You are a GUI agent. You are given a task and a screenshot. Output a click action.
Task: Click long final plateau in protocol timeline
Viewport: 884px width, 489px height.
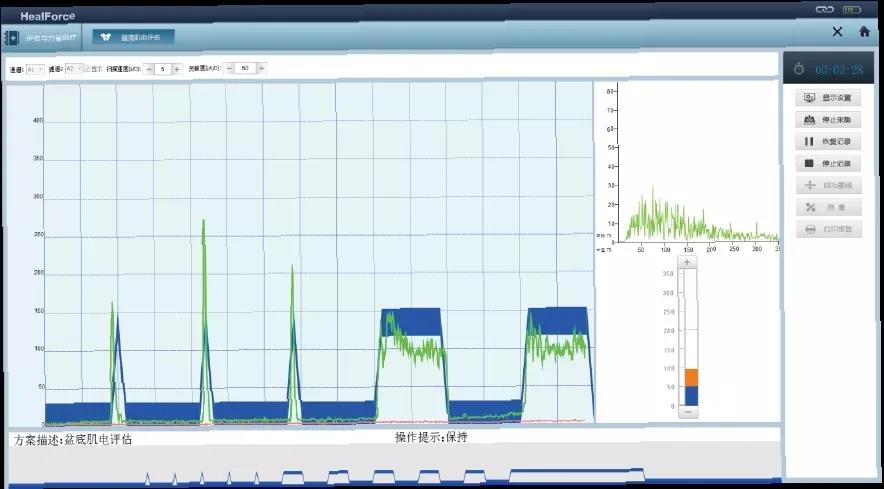pyautogui.click(x=577, y=475)
